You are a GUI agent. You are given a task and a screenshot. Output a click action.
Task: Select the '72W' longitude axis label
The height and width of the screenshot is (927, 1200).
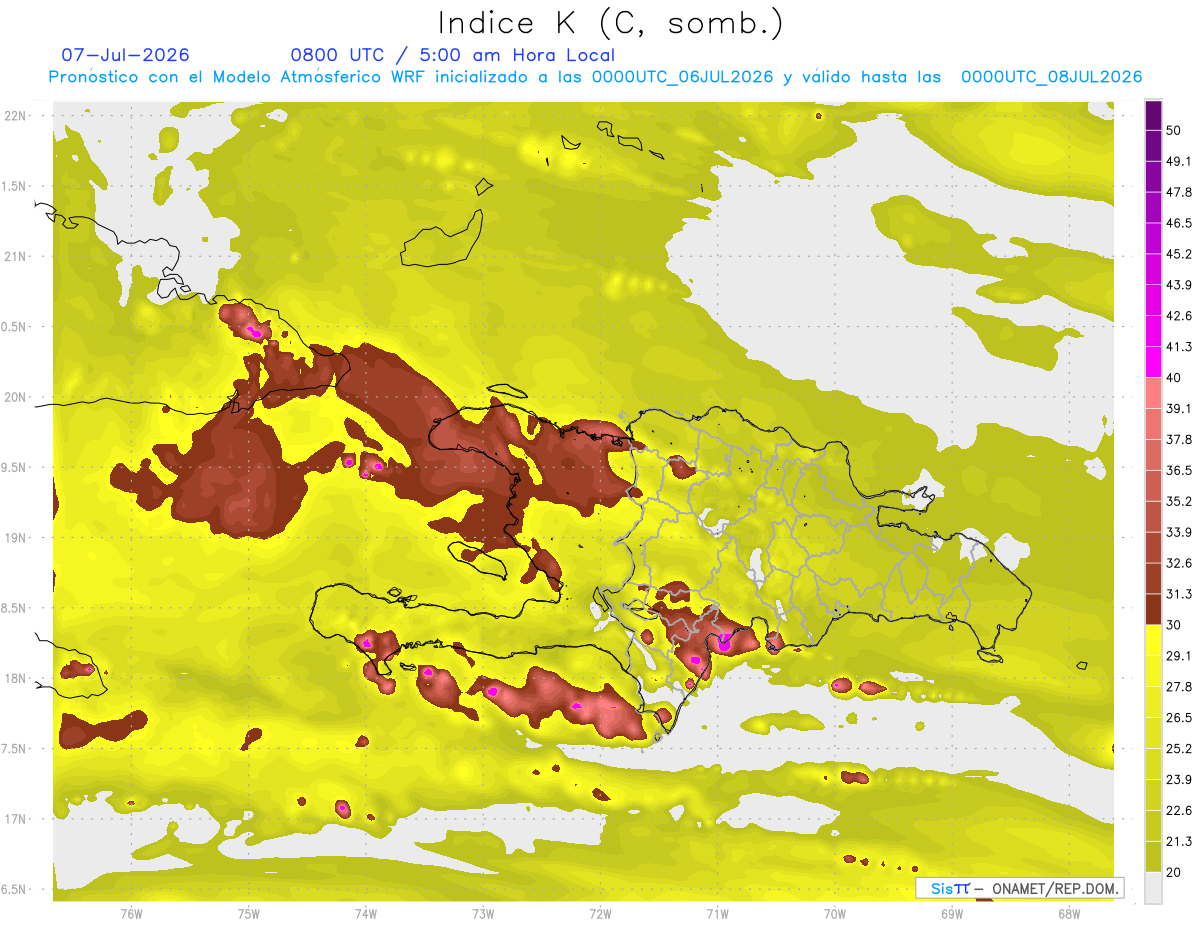[600, 914]
